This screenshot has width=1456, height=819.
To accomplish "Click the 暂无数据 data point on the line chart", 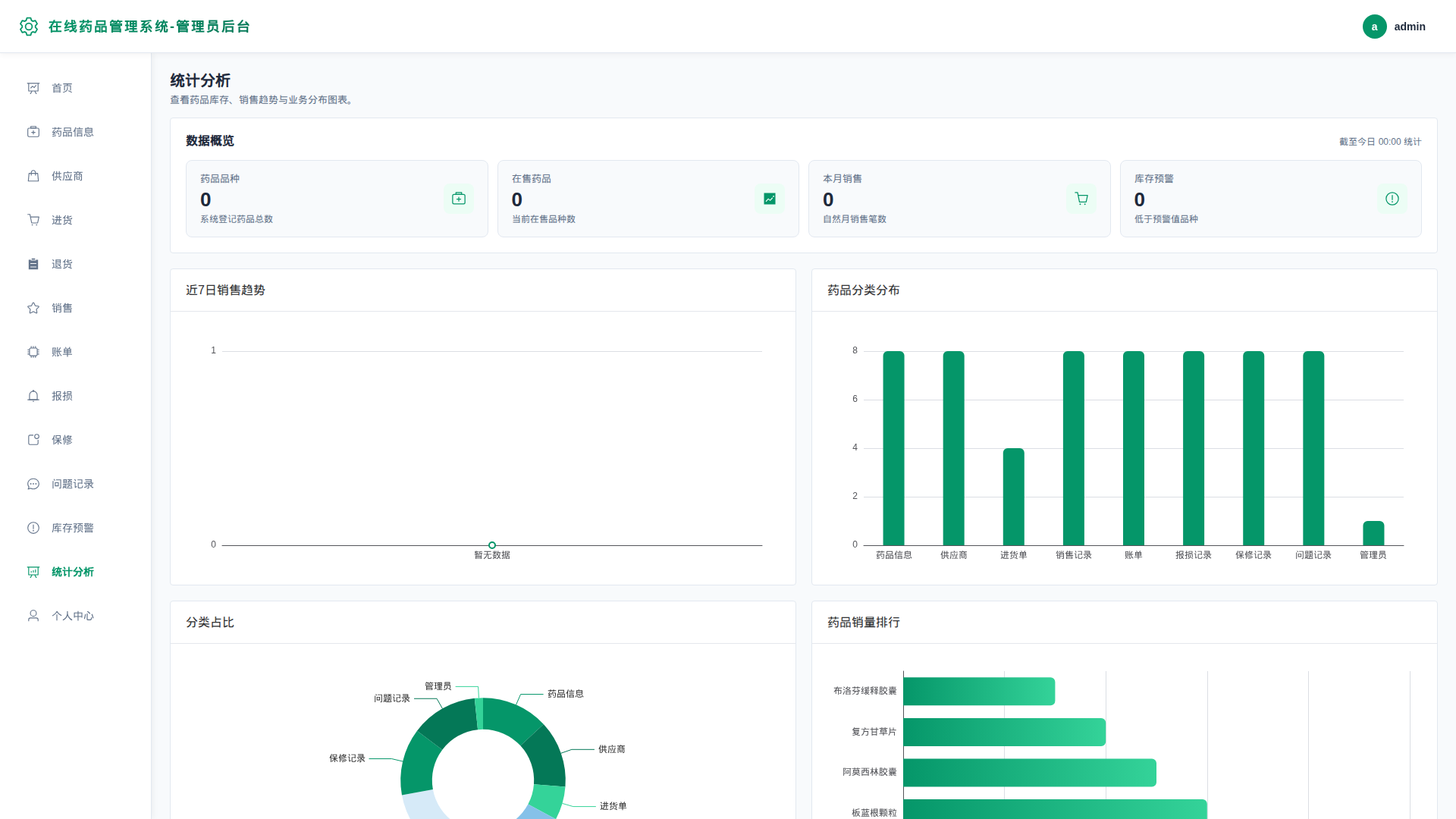I will pyautogui.click(x=492, y=545).
